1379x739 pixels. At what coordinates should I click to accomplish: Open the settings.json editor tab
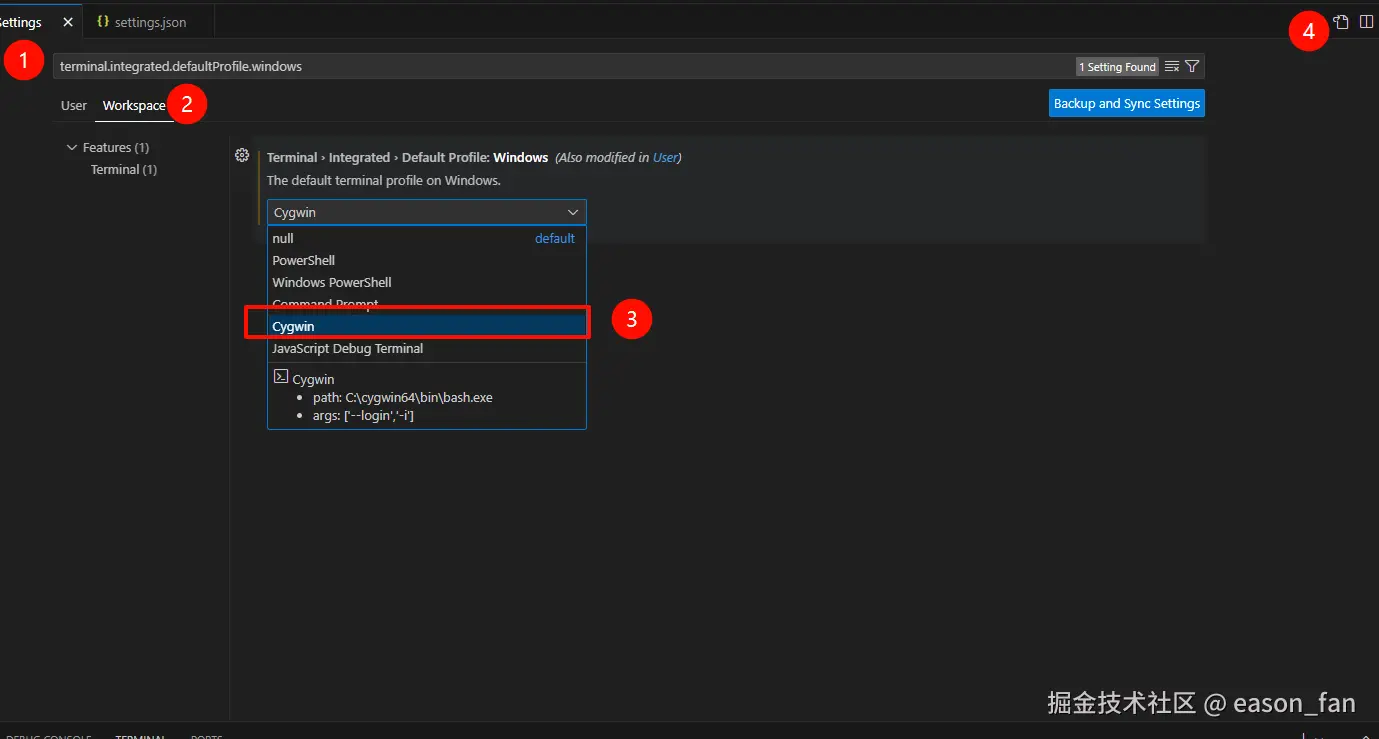click(x=150, y=22)
